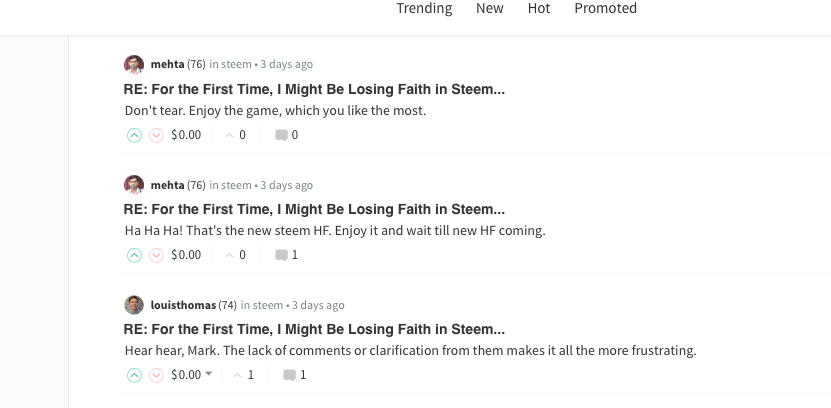Open replies on the "Ha Ha Ha!" comment

click(x=287, y=255)
